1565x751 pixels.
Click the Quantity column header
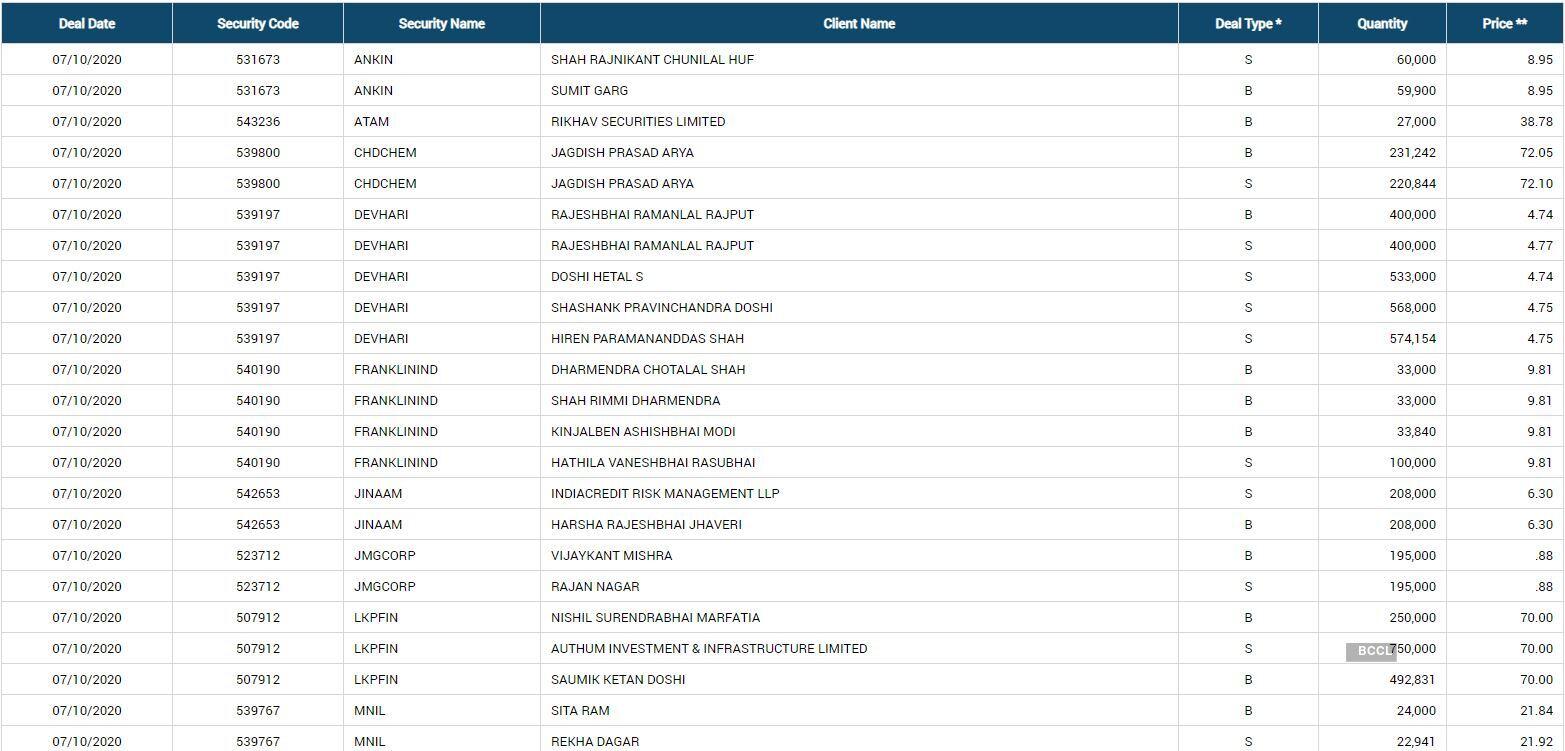tap(1381, 23)
